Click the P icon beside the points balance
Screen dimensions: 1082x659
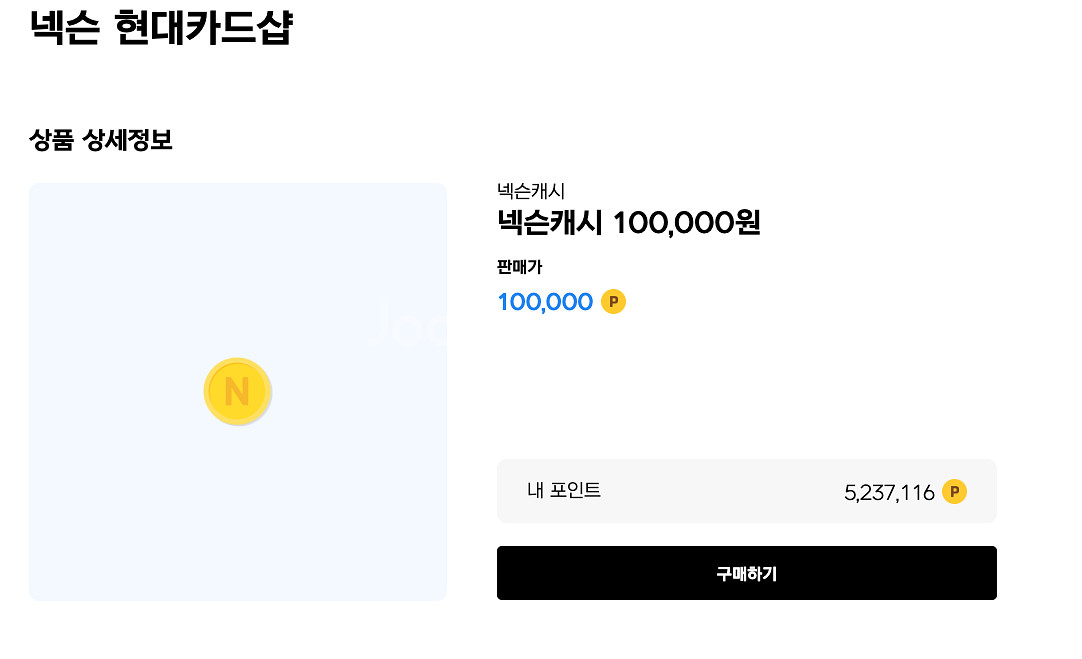[x=954, y=491]
